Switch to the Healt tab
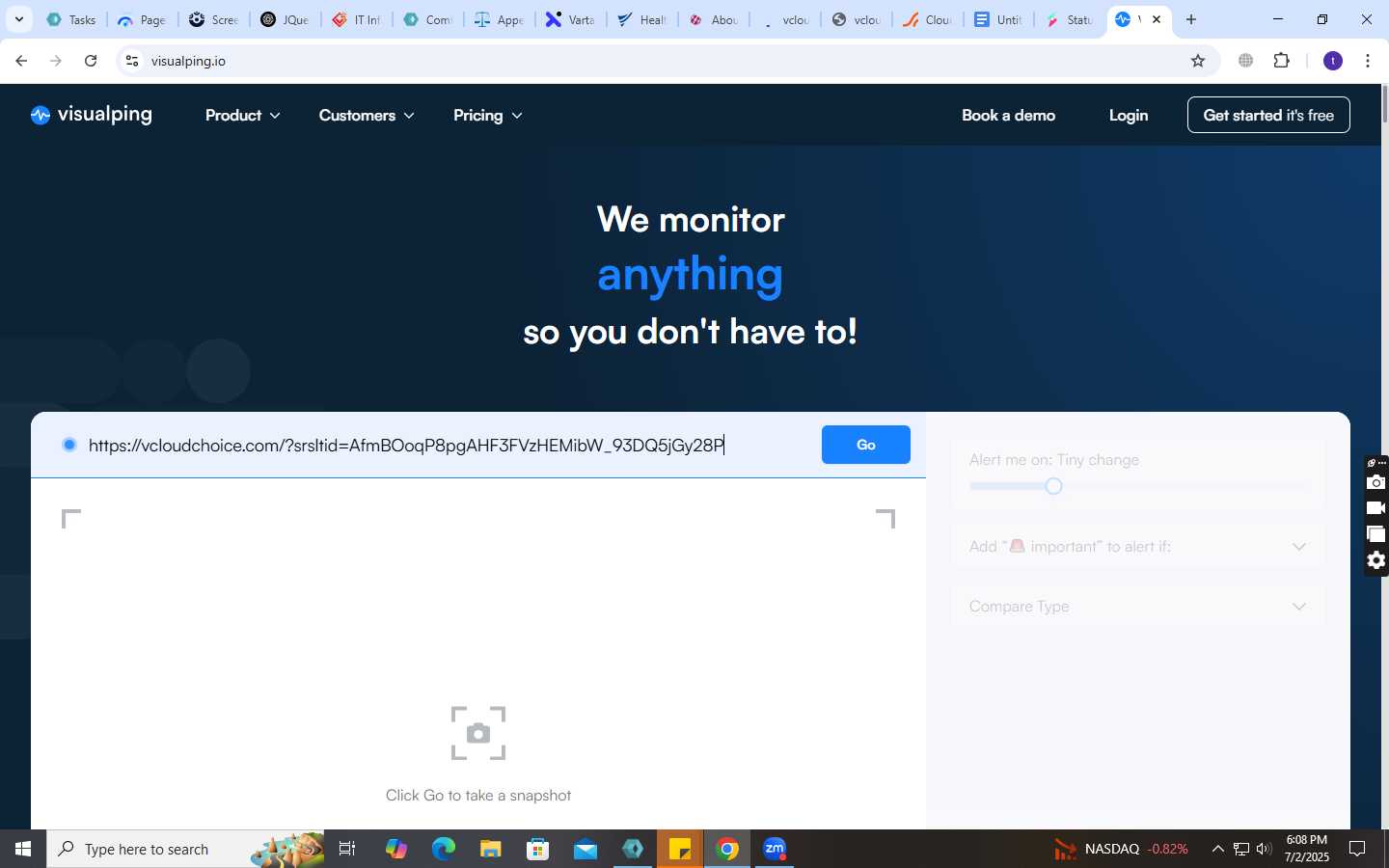 coord(641,19)
